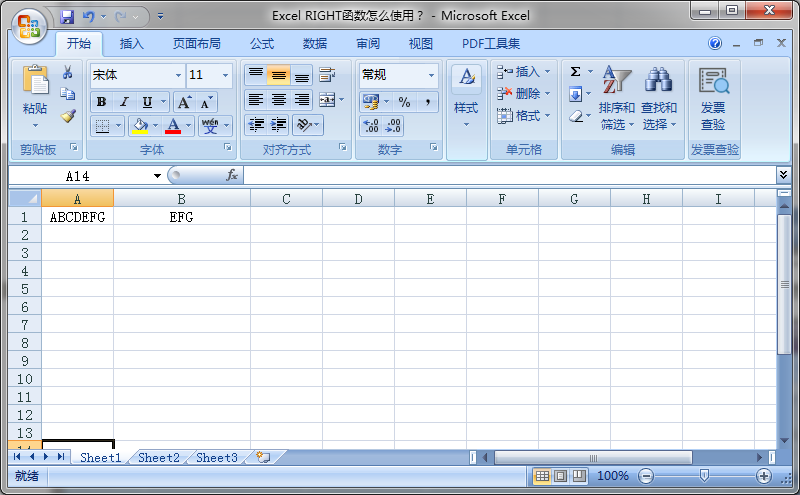Screen dimensions: 800x495
Task: Open the PDF工具集 ribbon tab
Action: pyautogui.click(x=491, y=44)
